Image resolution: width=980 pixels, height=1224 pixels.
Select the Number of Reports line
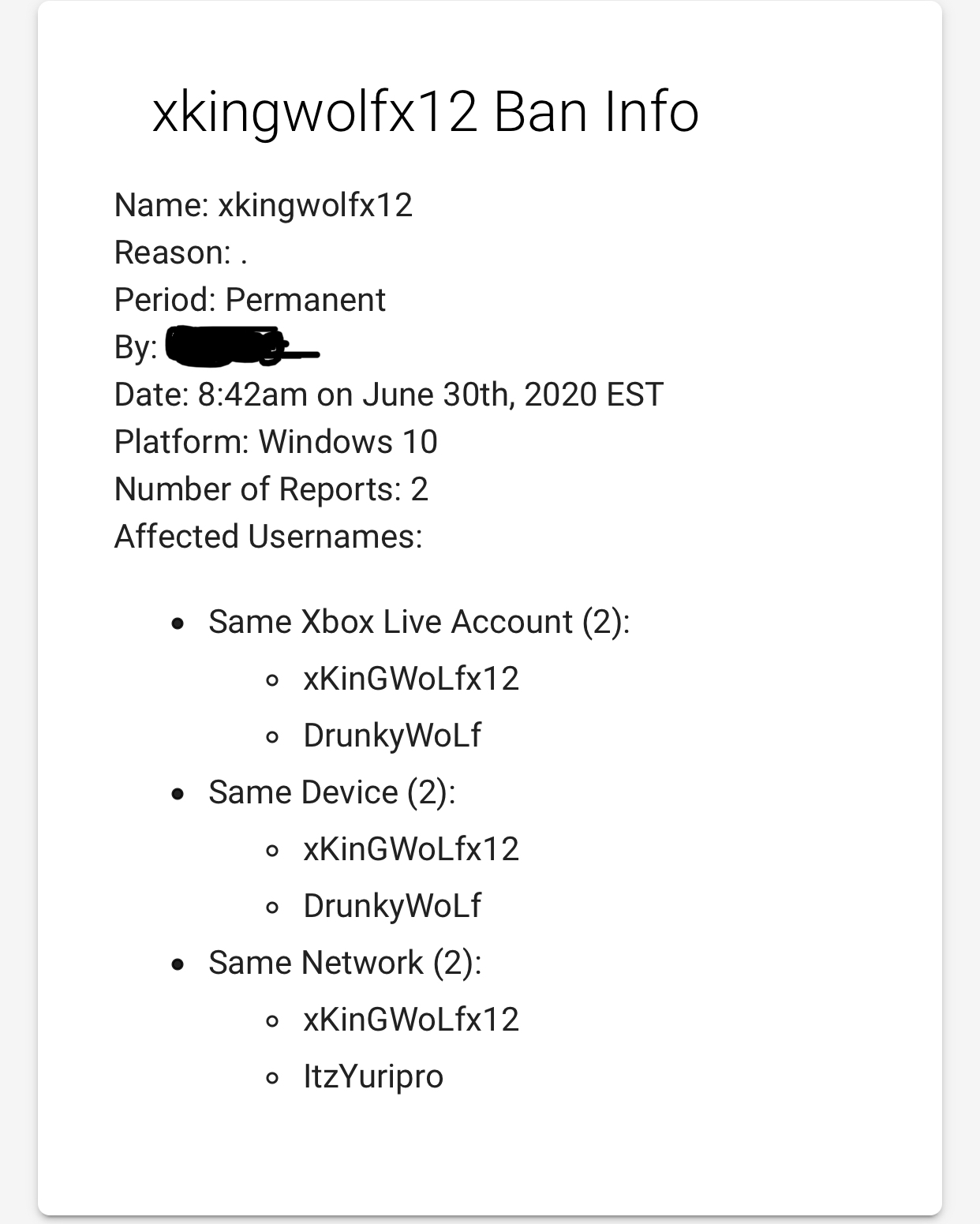pos(271,489)
